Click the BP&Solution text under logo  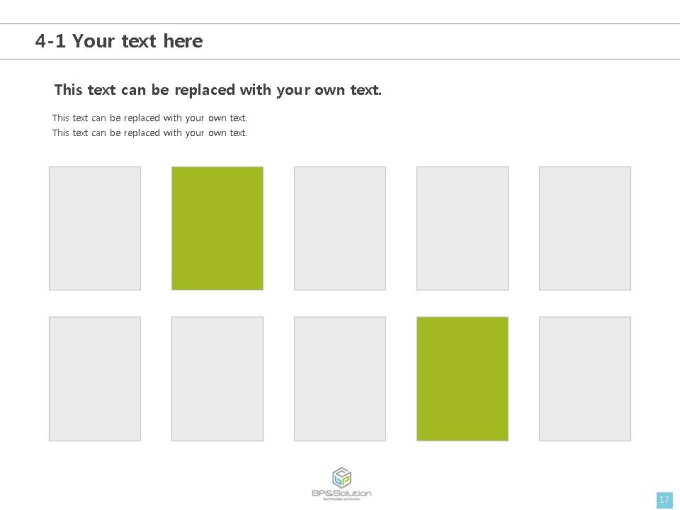(342, 493)
